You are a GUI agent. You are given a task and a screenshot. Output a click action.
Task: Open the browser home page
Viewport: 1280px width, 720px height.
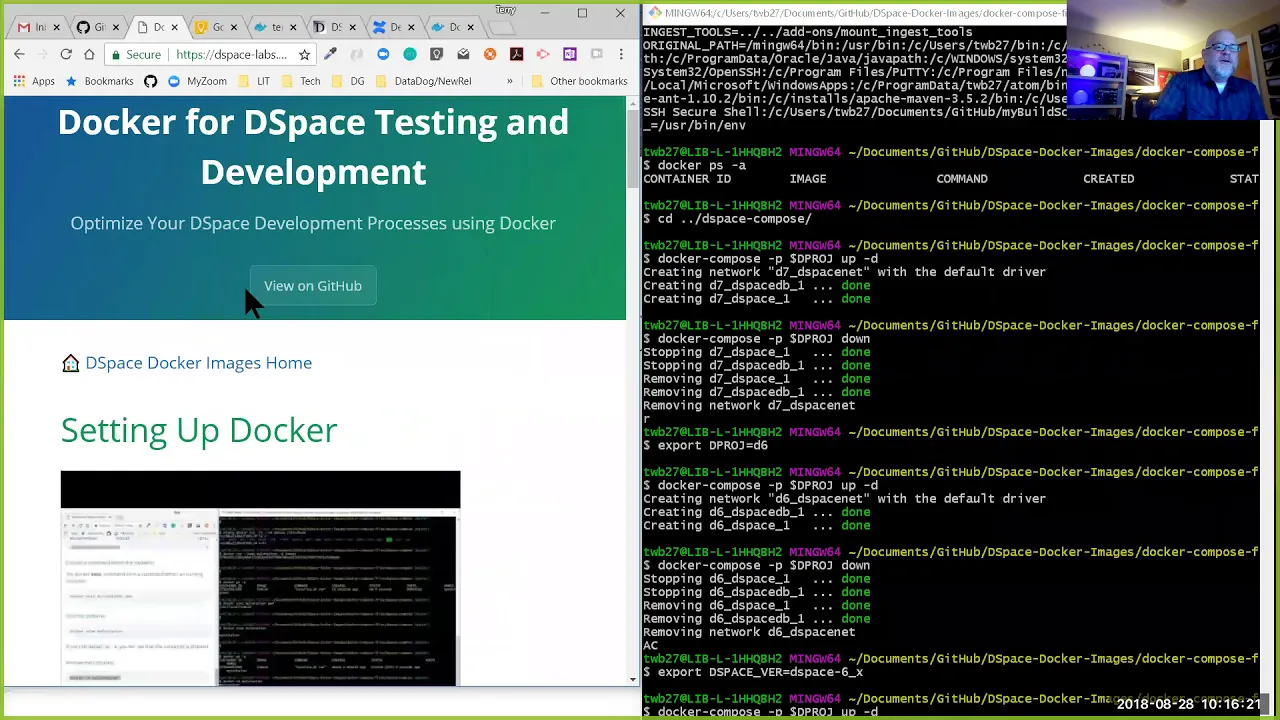89,54
